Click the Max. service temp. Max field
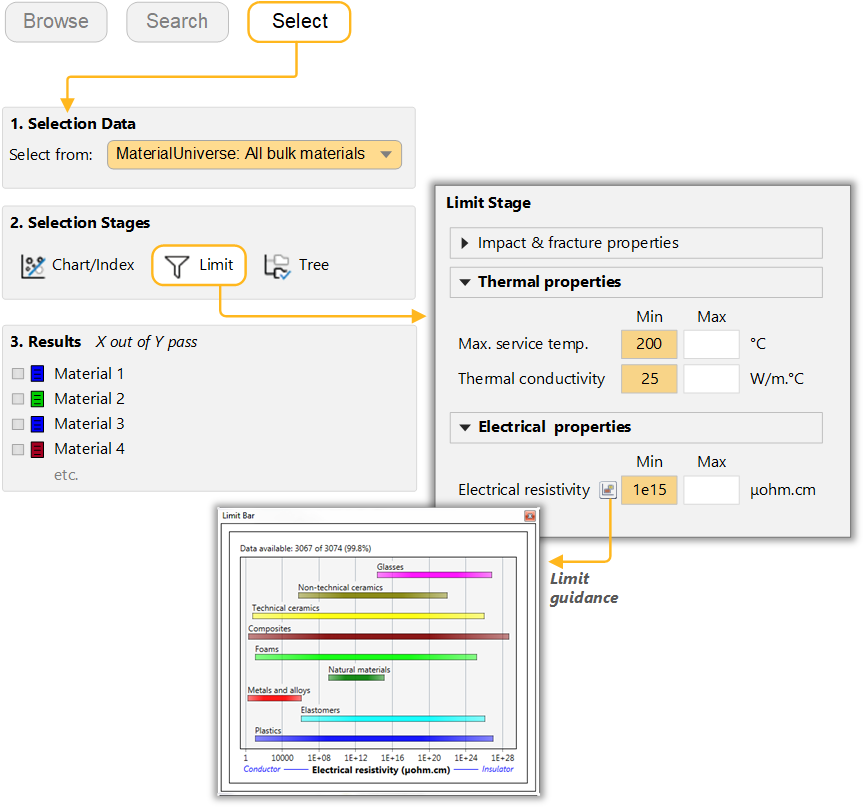This screenshot has height=810, width=866. (711, 345)
